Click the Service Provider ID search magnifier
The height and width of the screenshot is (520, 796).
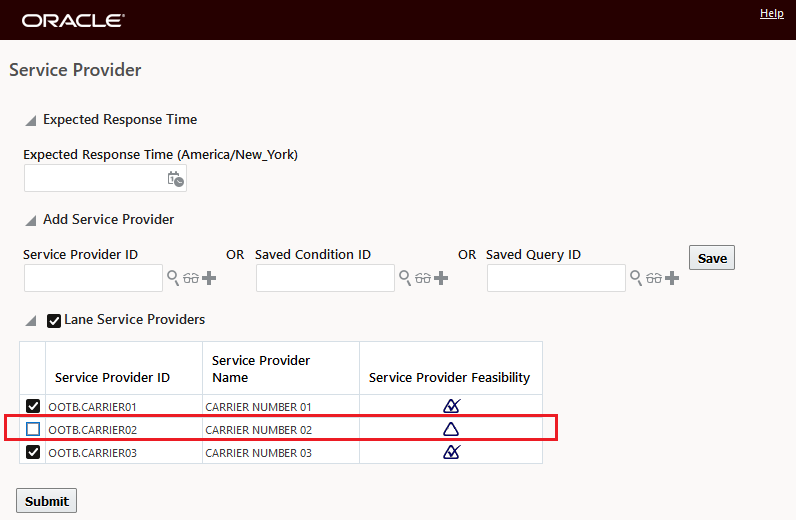pyautogui.click(x=173, y=278)
